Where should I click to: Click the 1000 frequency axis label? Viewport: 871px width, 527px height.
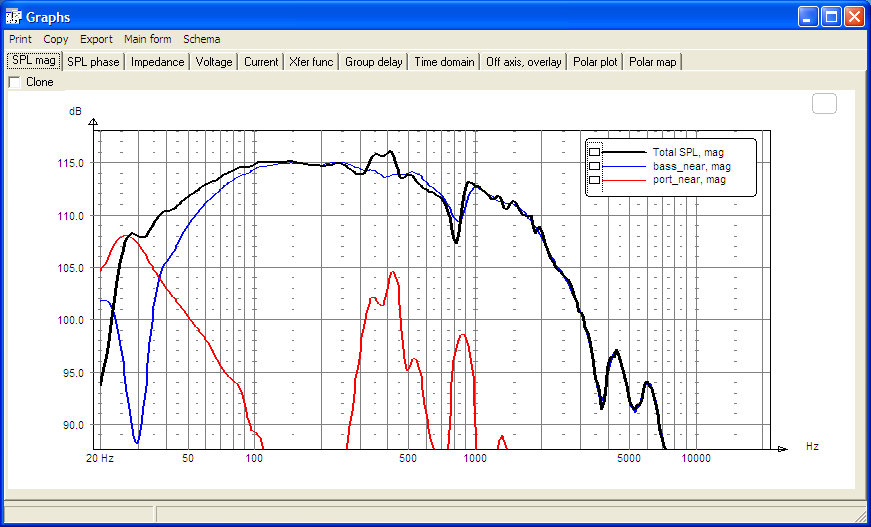[x=474, y=459]
